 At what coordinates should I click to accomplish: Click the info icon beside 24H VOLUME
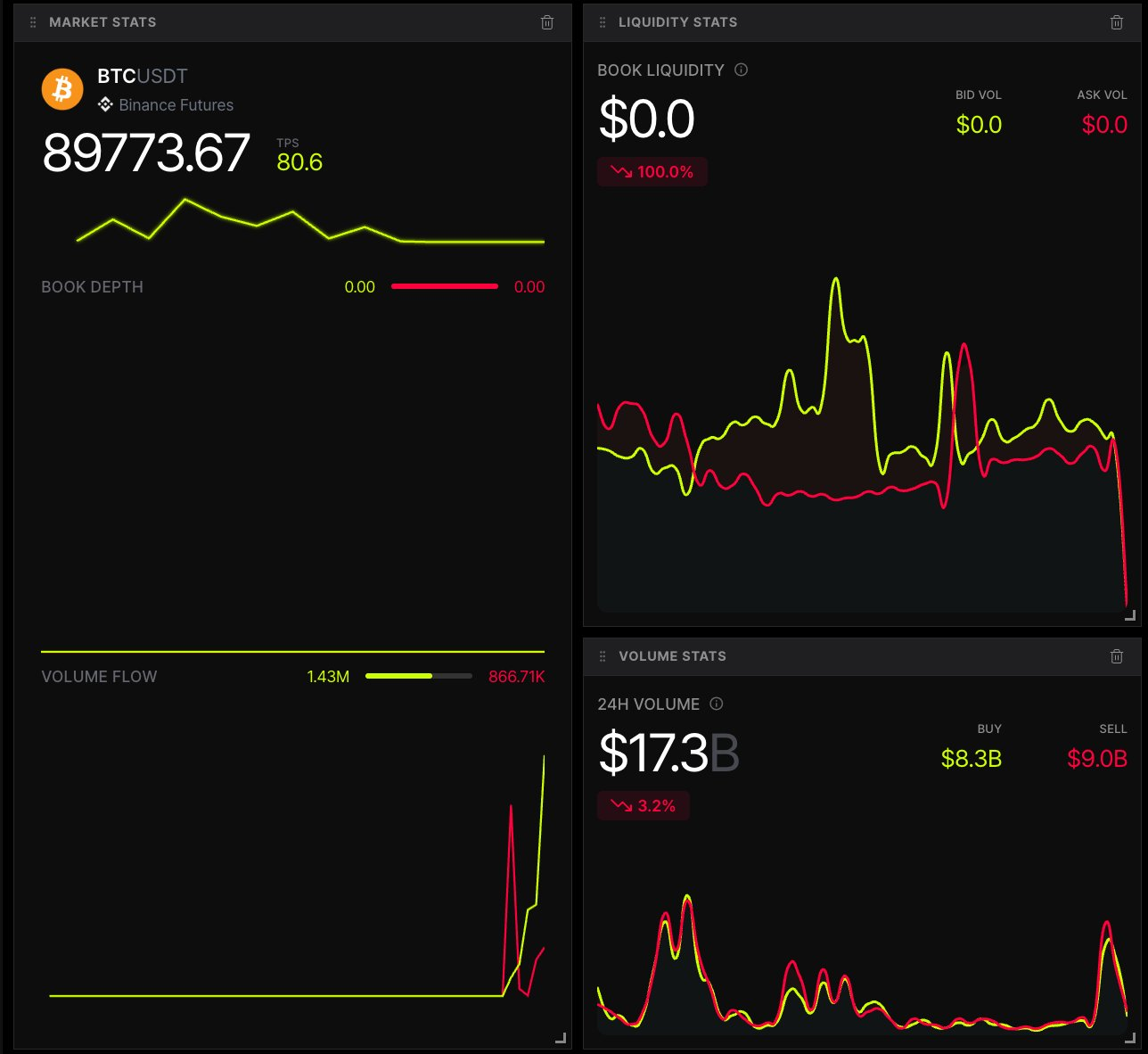pyautogui.click(x=716, y=704)
